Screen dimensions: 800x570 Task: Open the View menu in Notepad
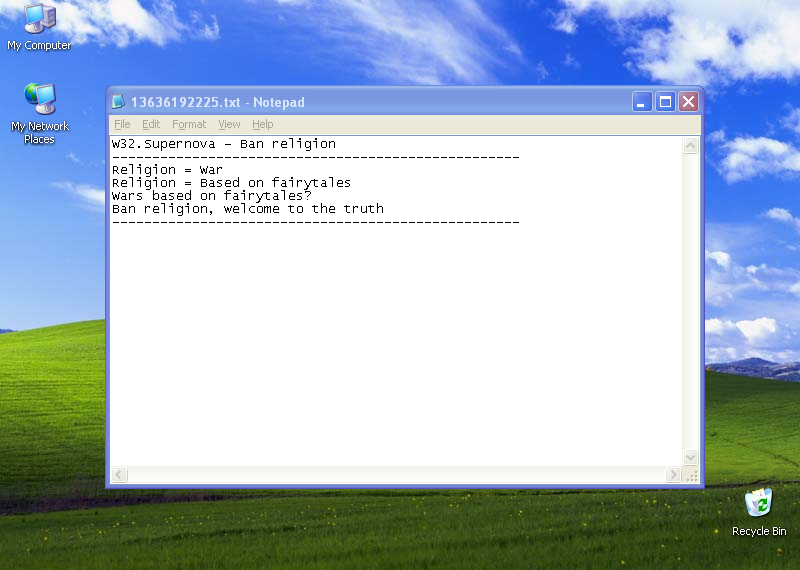tap(229, 124)
